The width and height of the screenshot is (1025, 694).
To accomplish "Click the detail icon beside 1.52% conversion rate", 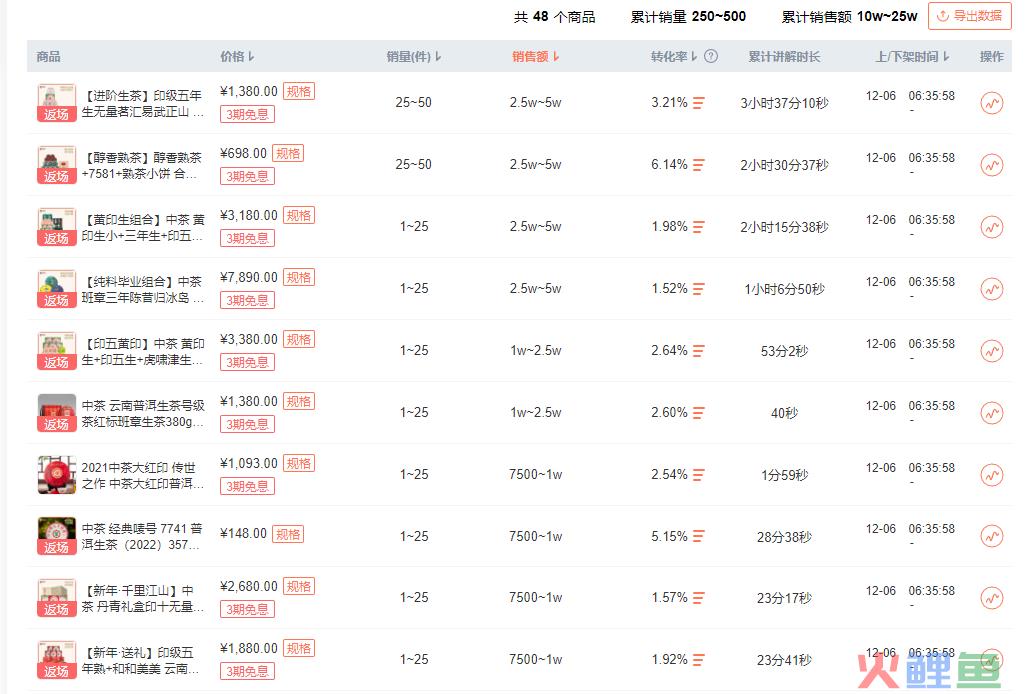I will point(698,289).
